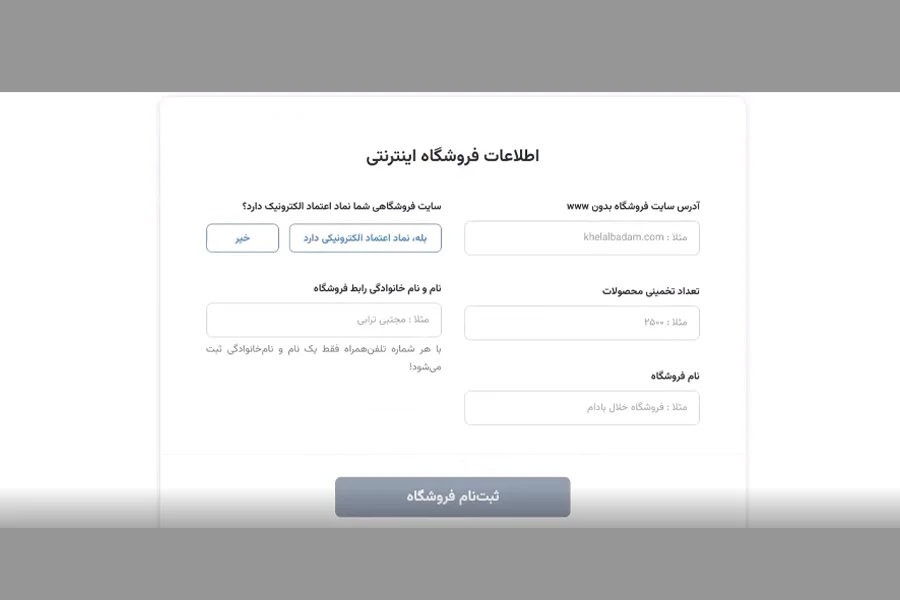Click the 'ثبت‌نام فروشگاه' register button

click(x=452, y=497)
